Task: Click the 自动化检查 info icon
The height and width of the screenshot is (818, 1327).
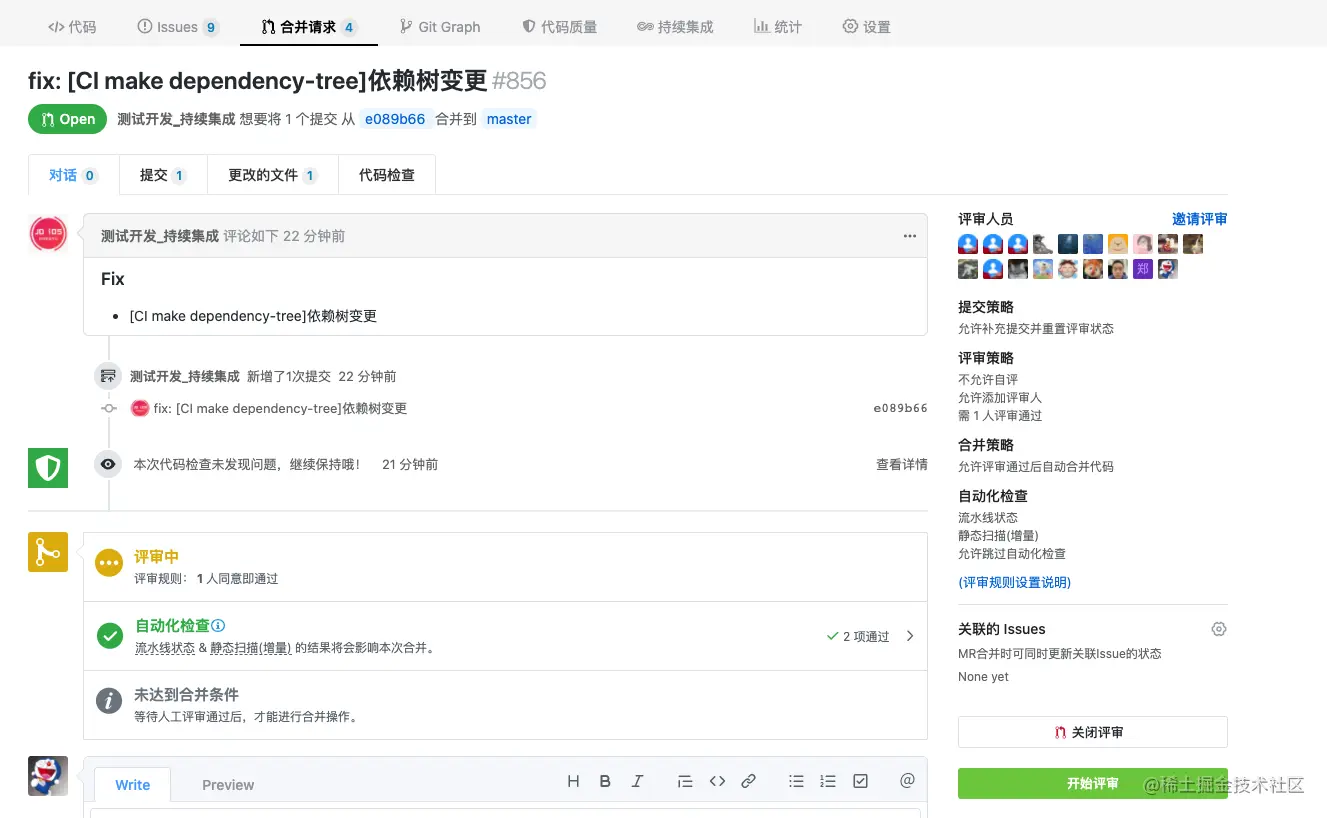Action: pyautogui.click(x=218, y=626)
